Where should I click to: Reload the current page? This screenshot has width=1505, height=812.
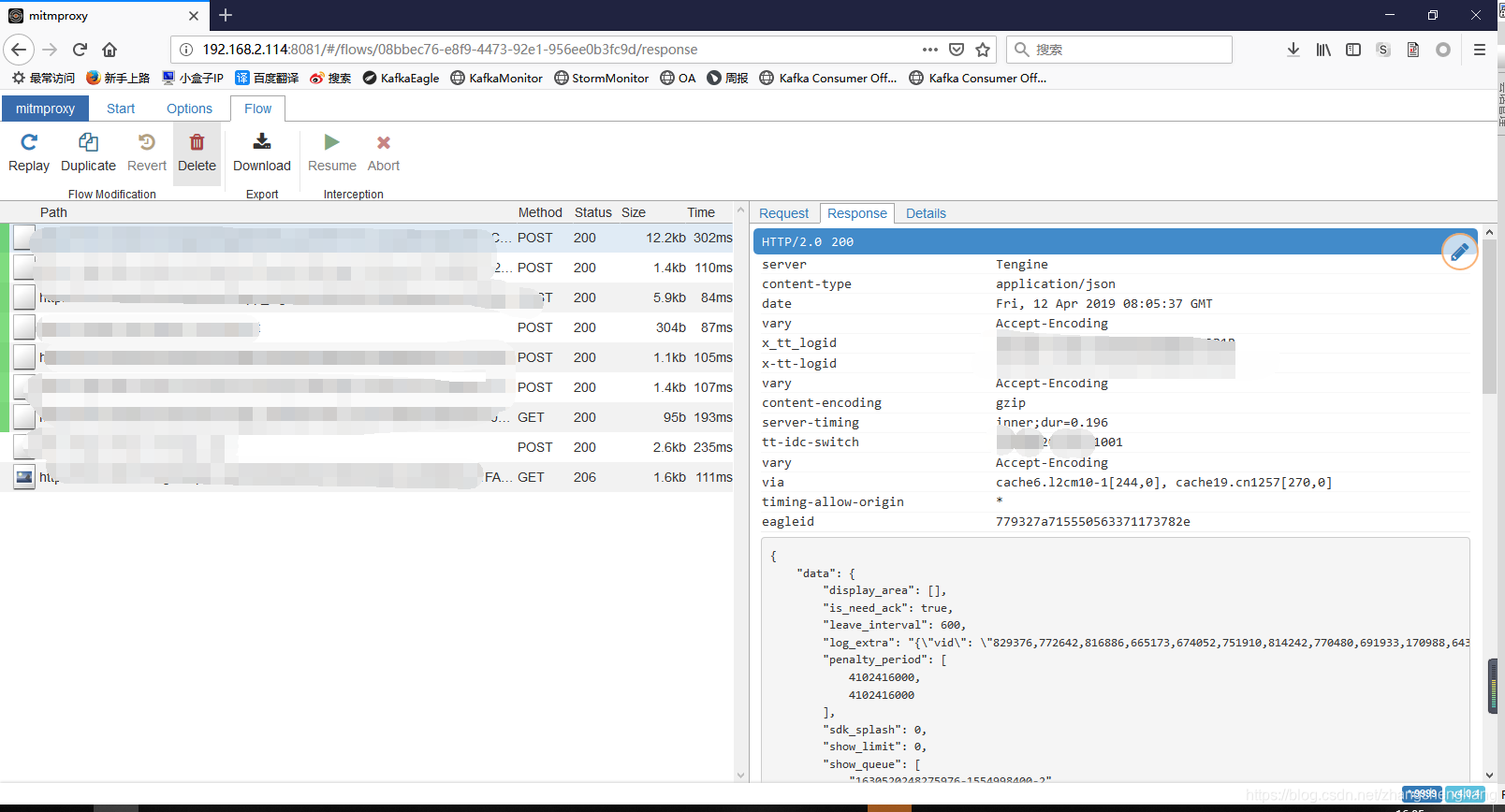[x=80, y=50]
